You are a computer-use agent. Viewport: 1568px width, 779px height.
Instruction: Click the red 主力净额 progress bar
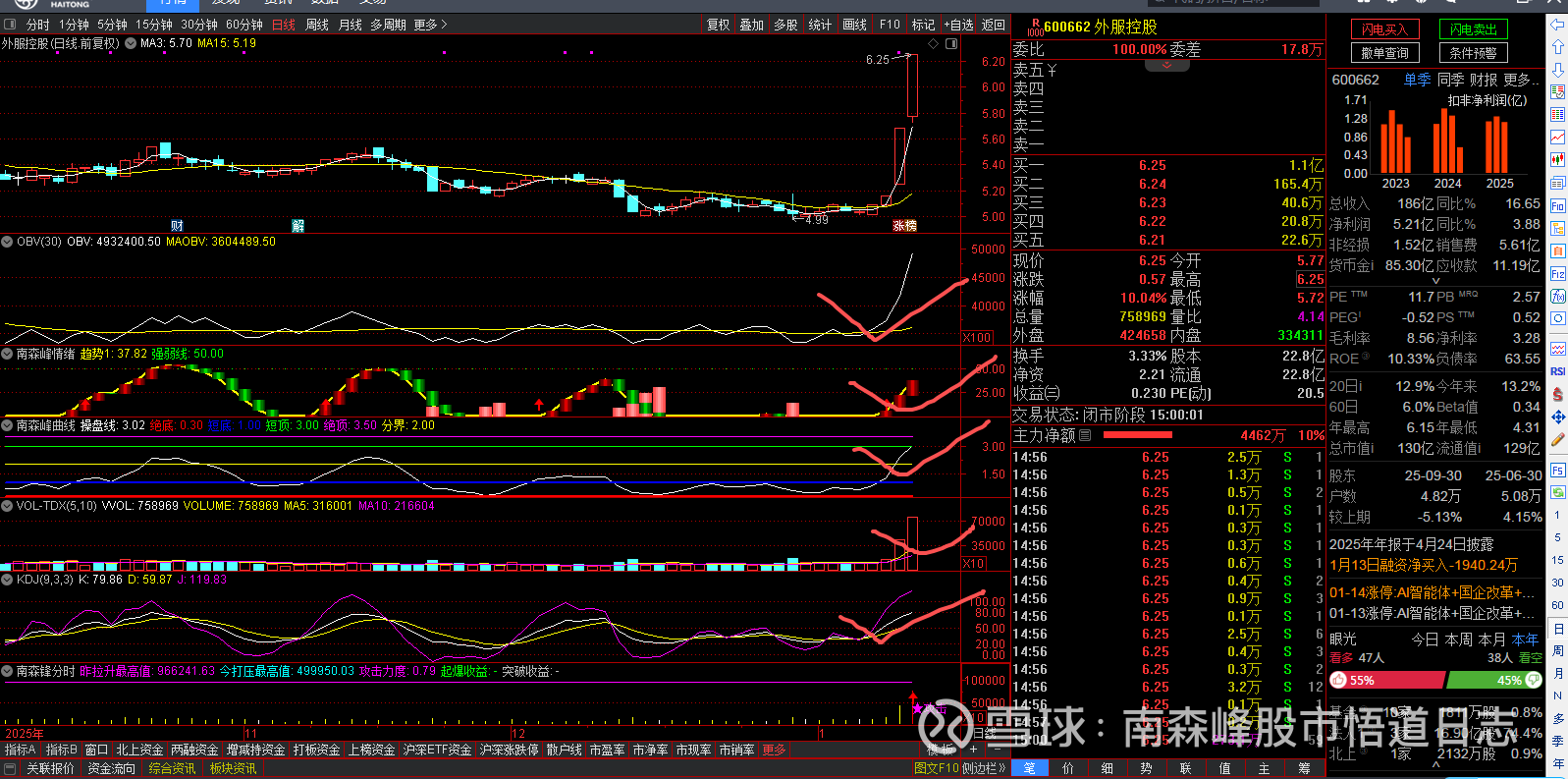coord(1137,435)
